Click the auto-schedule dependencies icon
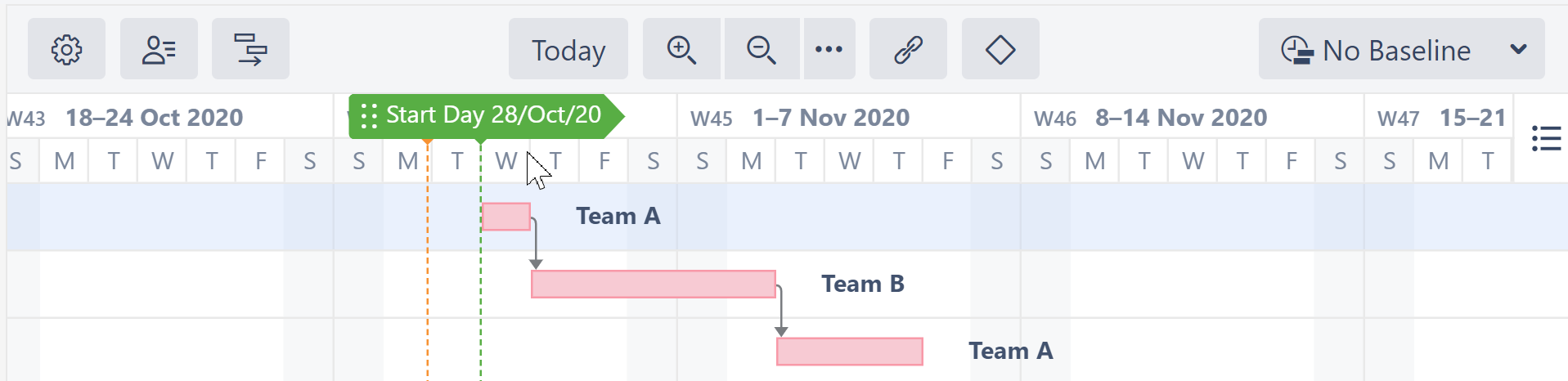This screenshot has width=1568, height=381. [x=250, y=50]
